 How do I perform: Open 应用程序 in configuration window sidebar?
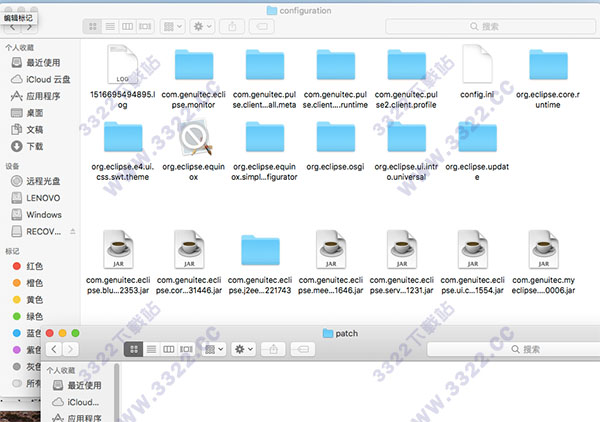click(36, 96)
